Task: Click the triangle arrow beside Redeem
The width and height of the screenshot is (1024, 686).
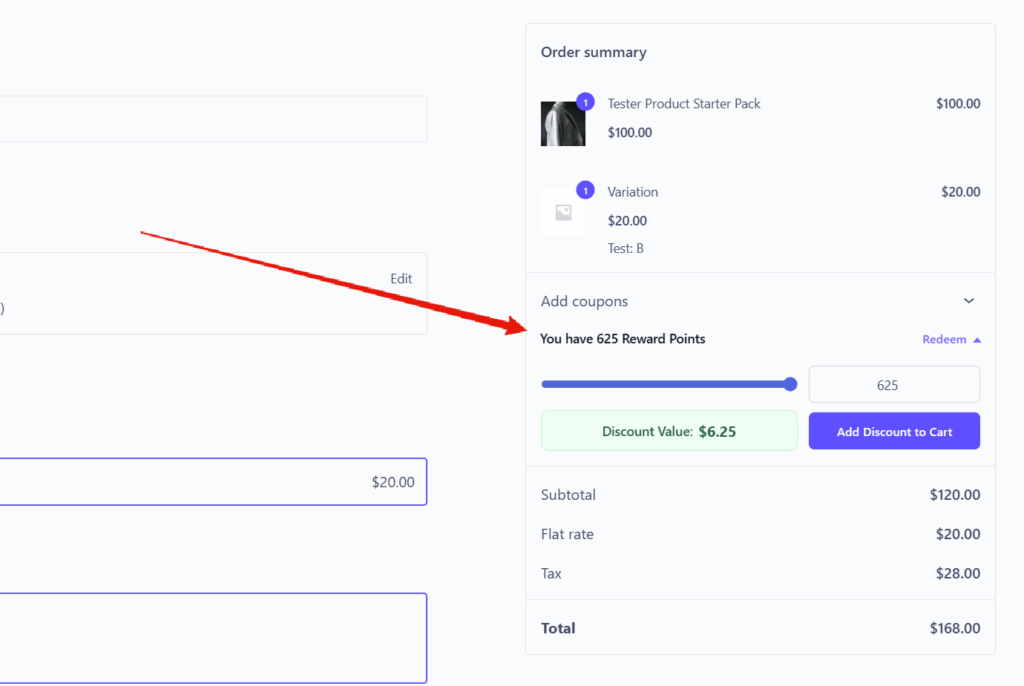Action: pos(977,340)
